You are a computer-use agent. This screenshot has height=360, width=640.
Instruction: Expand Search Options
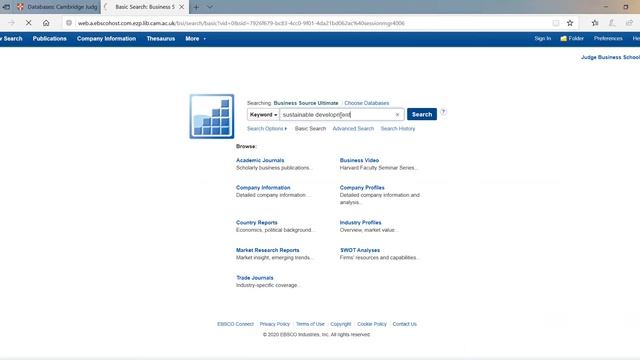267,129
